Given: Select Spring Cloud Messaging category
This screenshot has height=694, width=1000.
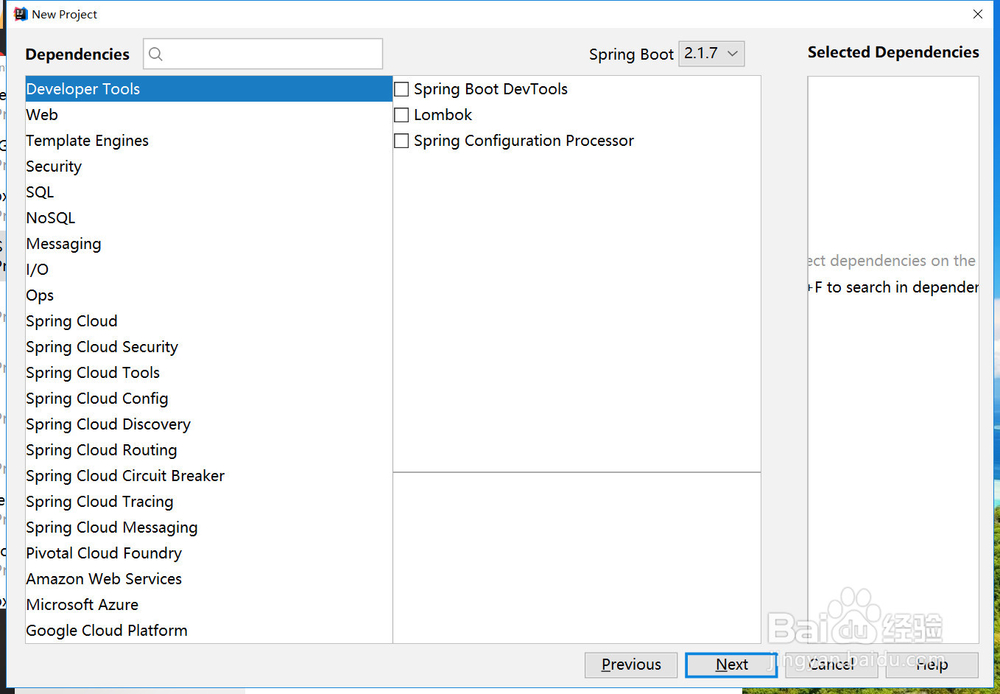Looking at the screenshot, I should pos(209,528).
